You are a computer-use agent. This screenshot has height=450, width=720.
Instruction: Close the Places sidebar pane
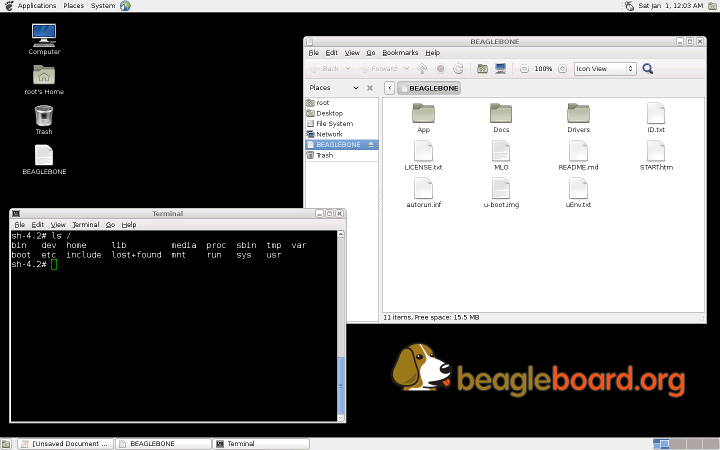370,88
